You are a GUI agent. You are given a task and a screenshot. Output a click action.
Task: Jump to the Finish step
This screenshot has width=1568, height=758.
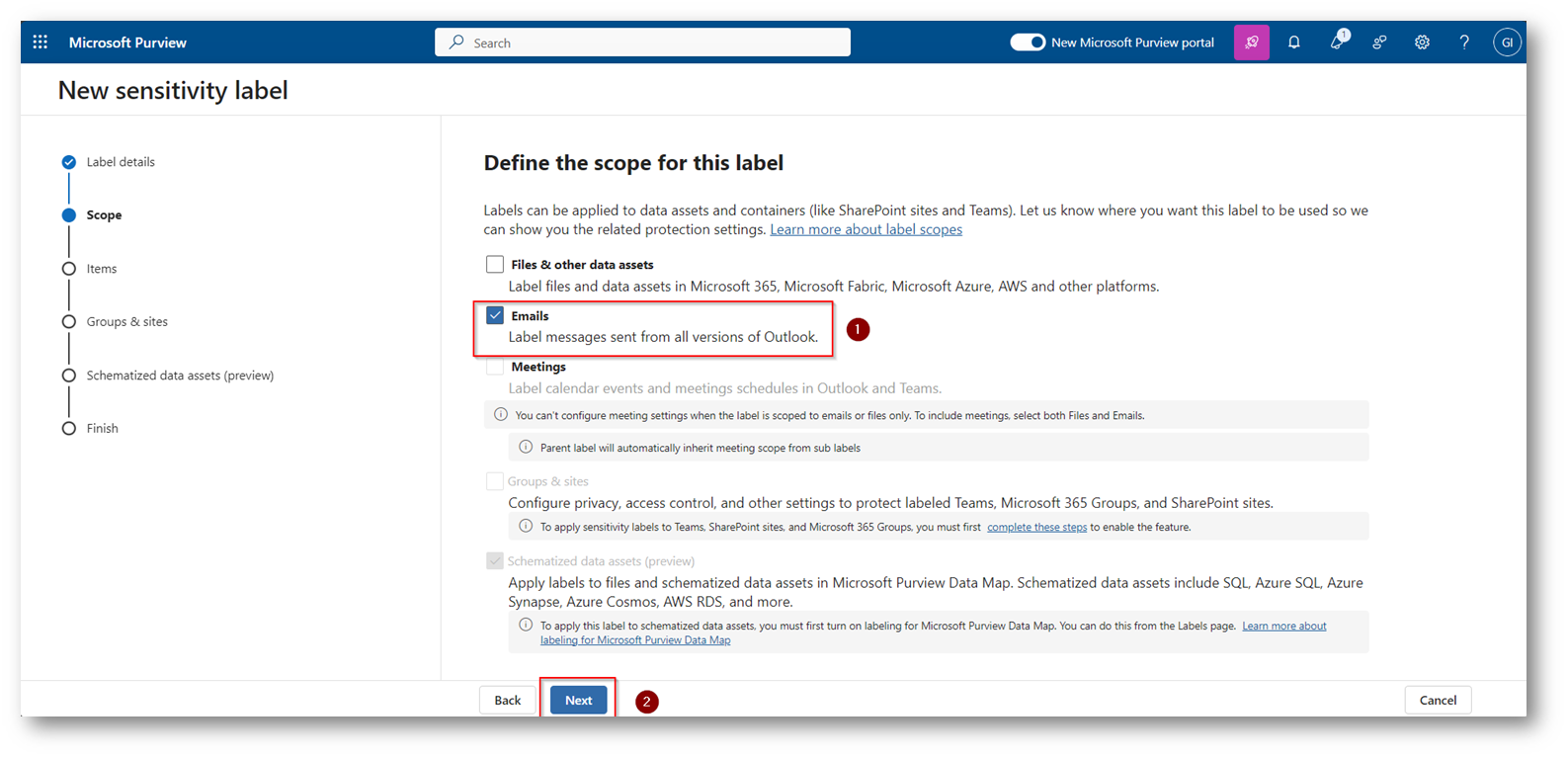[102, 429]
